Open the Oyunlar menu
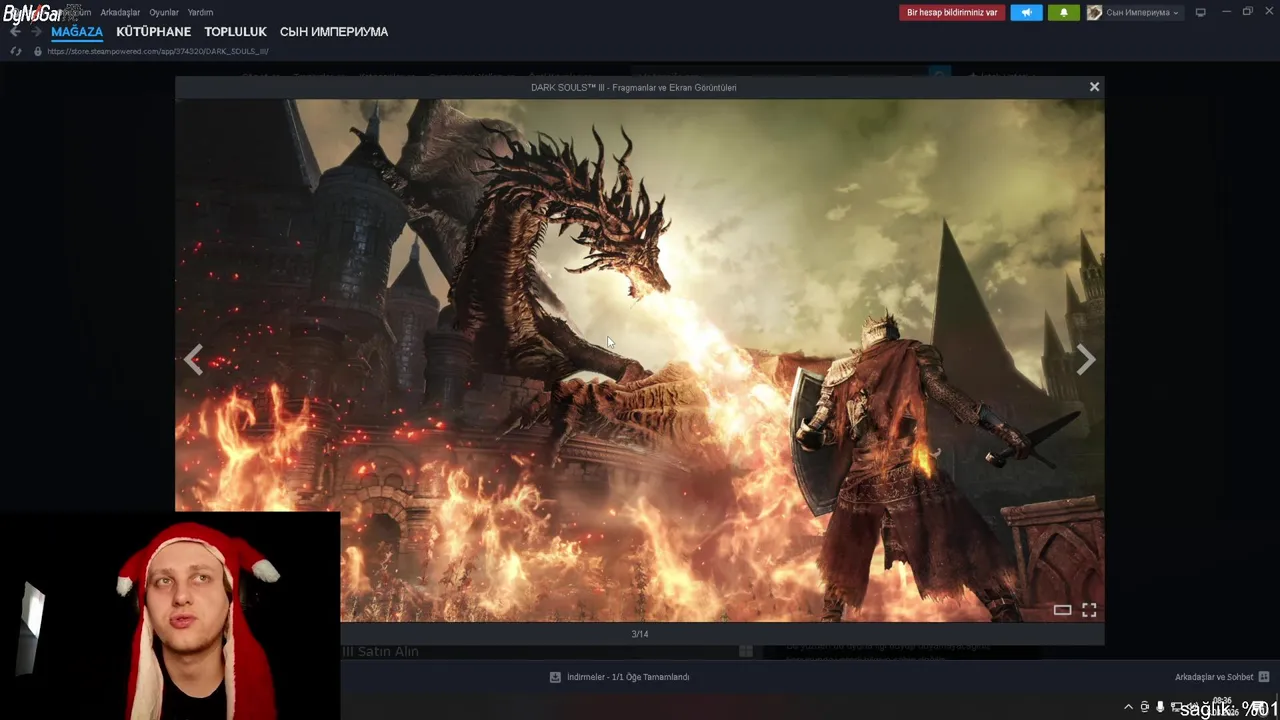The image size is (1280, 720). 164,12
